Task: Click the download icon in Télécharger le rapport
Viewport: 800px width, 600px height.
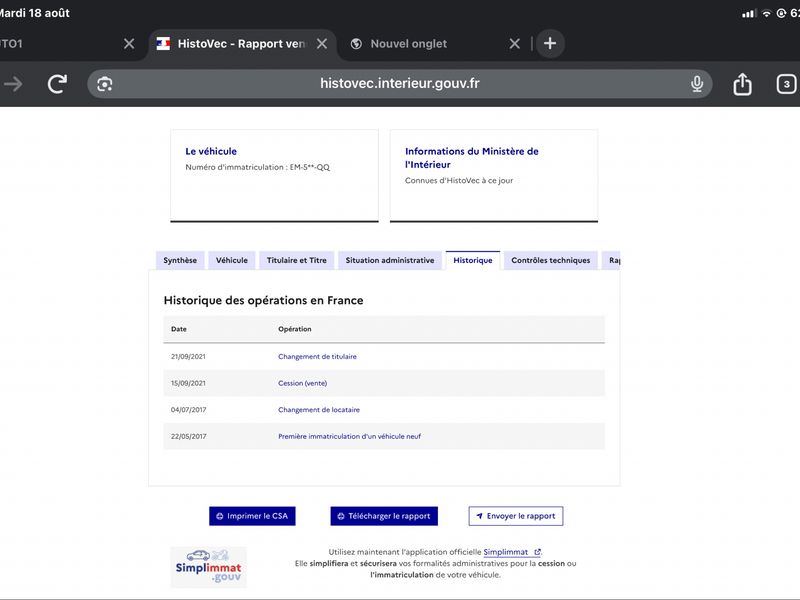Action: (341, 516)
